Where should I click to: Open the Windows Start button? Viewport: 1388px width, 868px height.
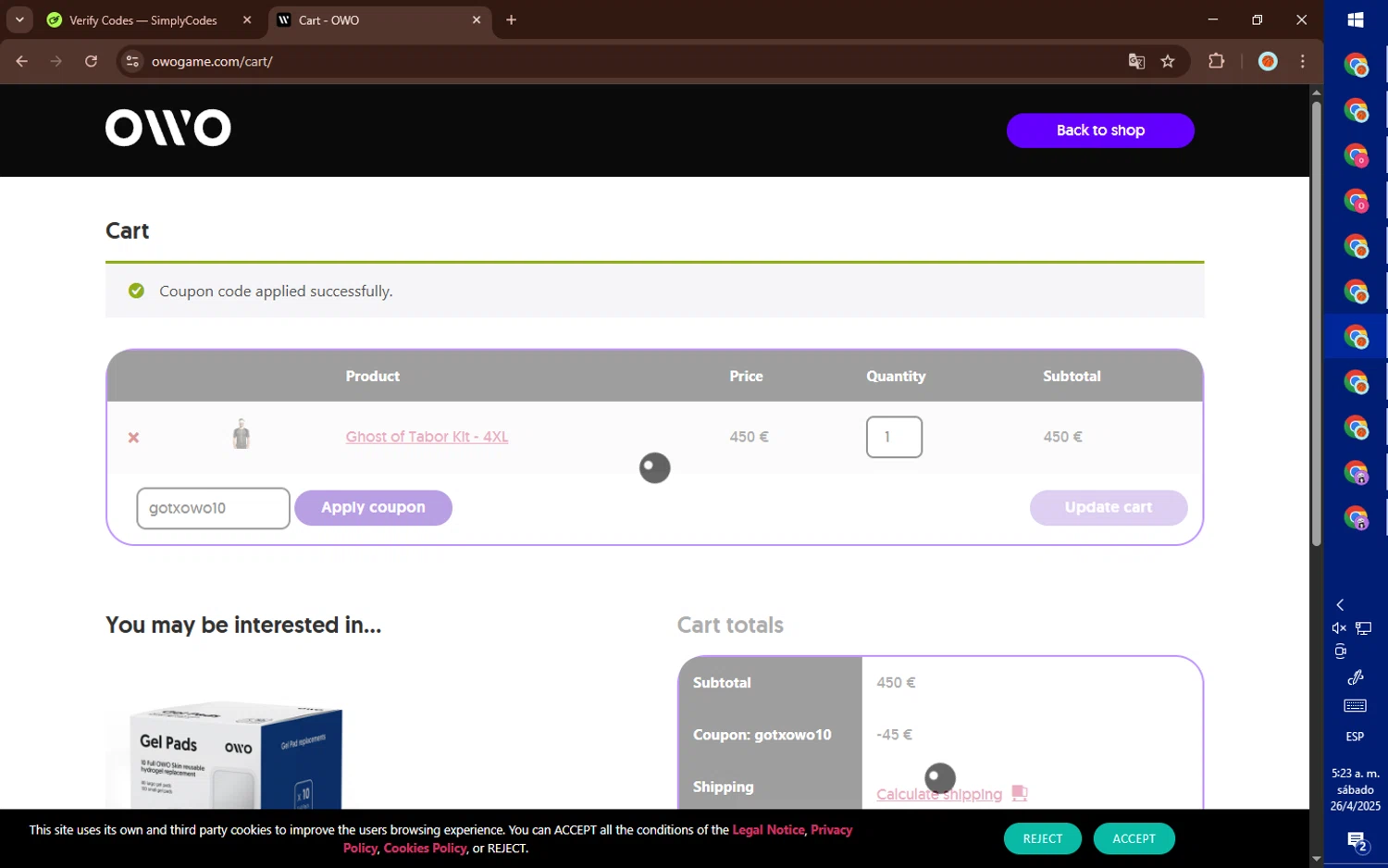point(1356,19)
